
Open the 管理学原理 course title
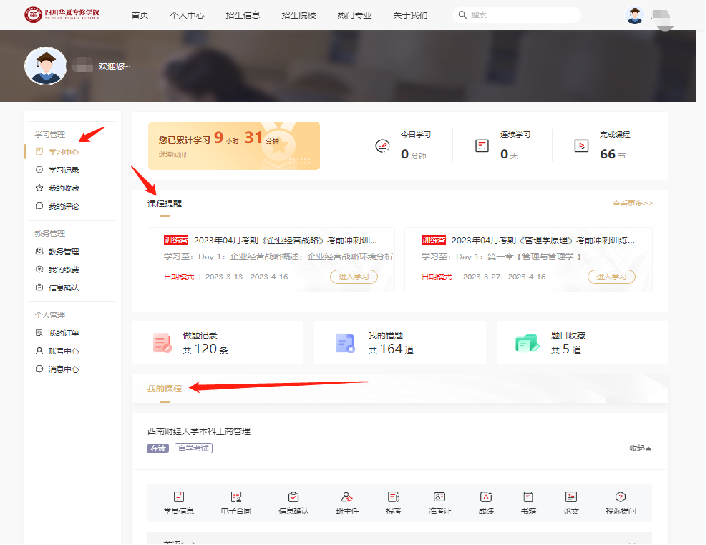543,240
